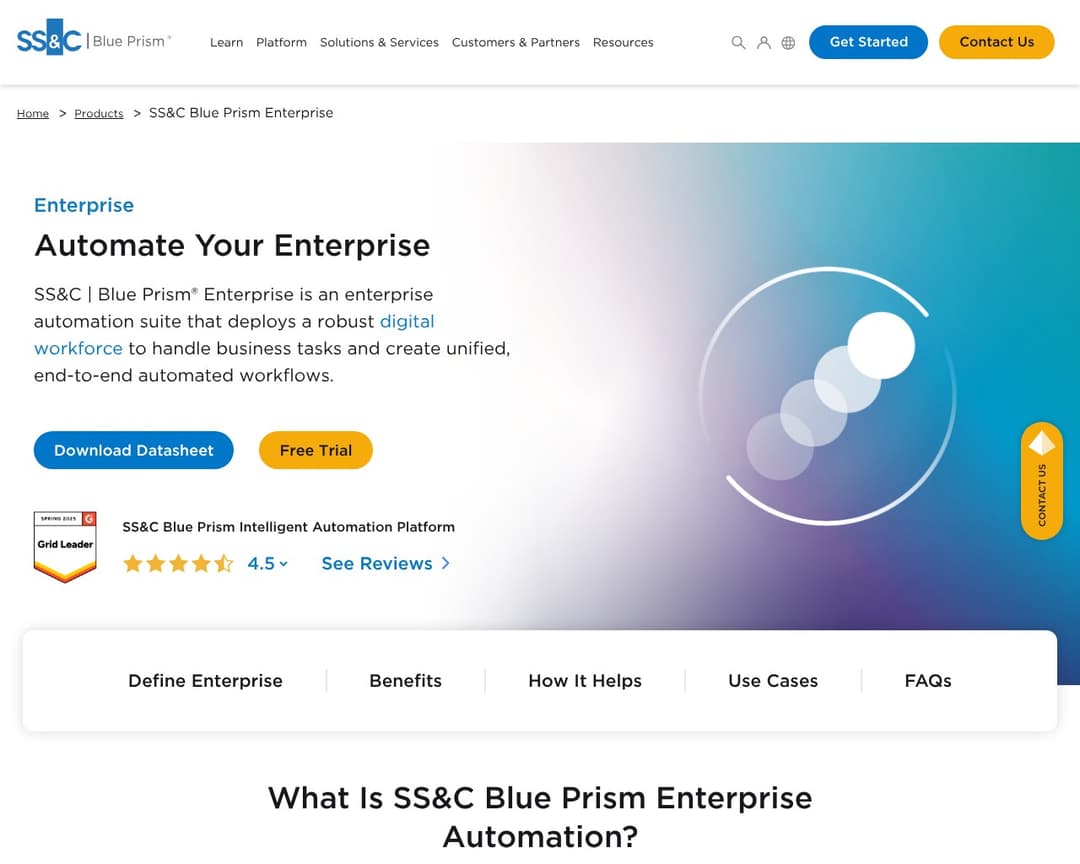
Task: Click the Get Started button
Action: tap(868, 42)
